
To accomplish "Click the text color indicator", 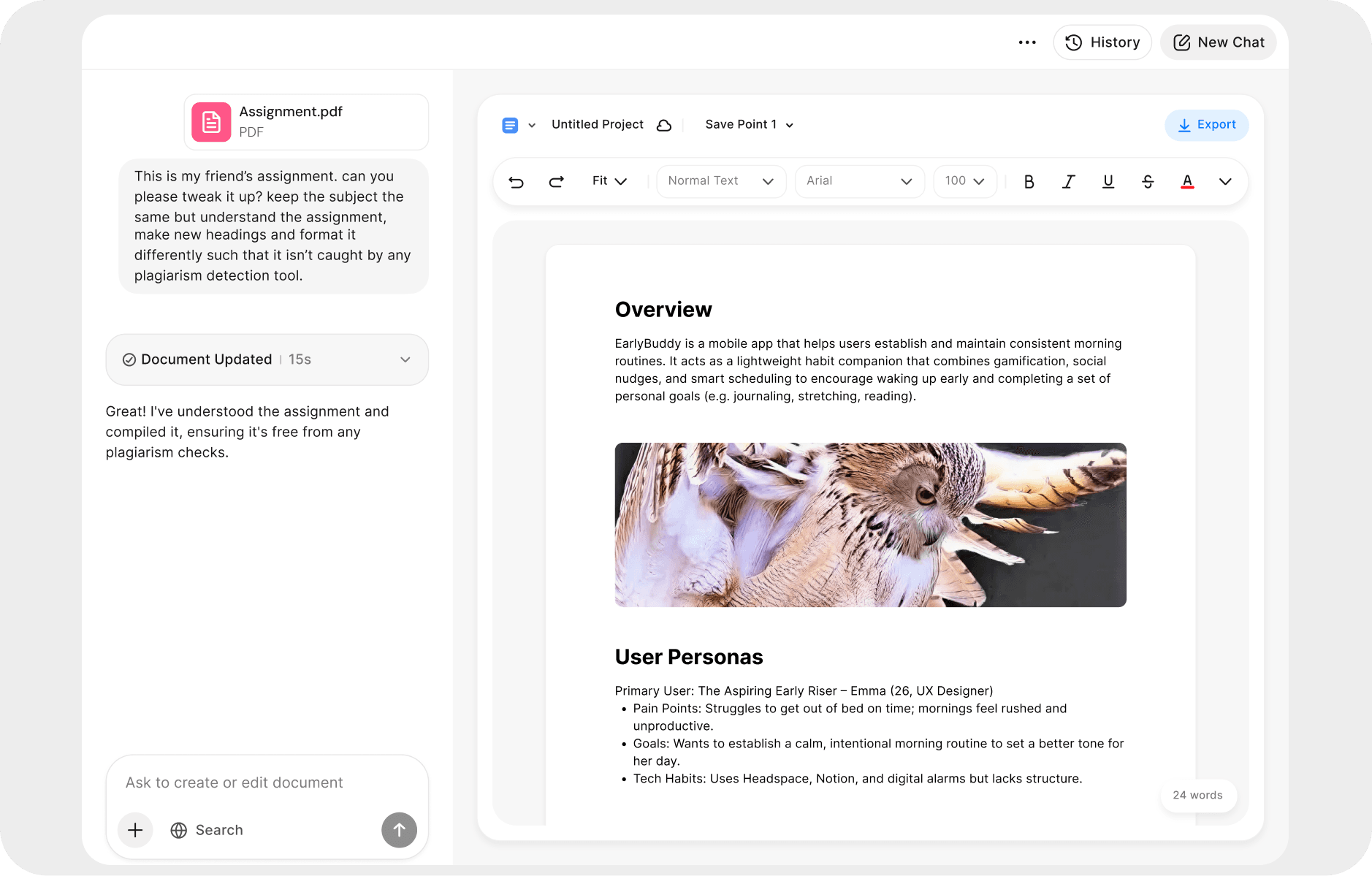I will coord(1186,181).
